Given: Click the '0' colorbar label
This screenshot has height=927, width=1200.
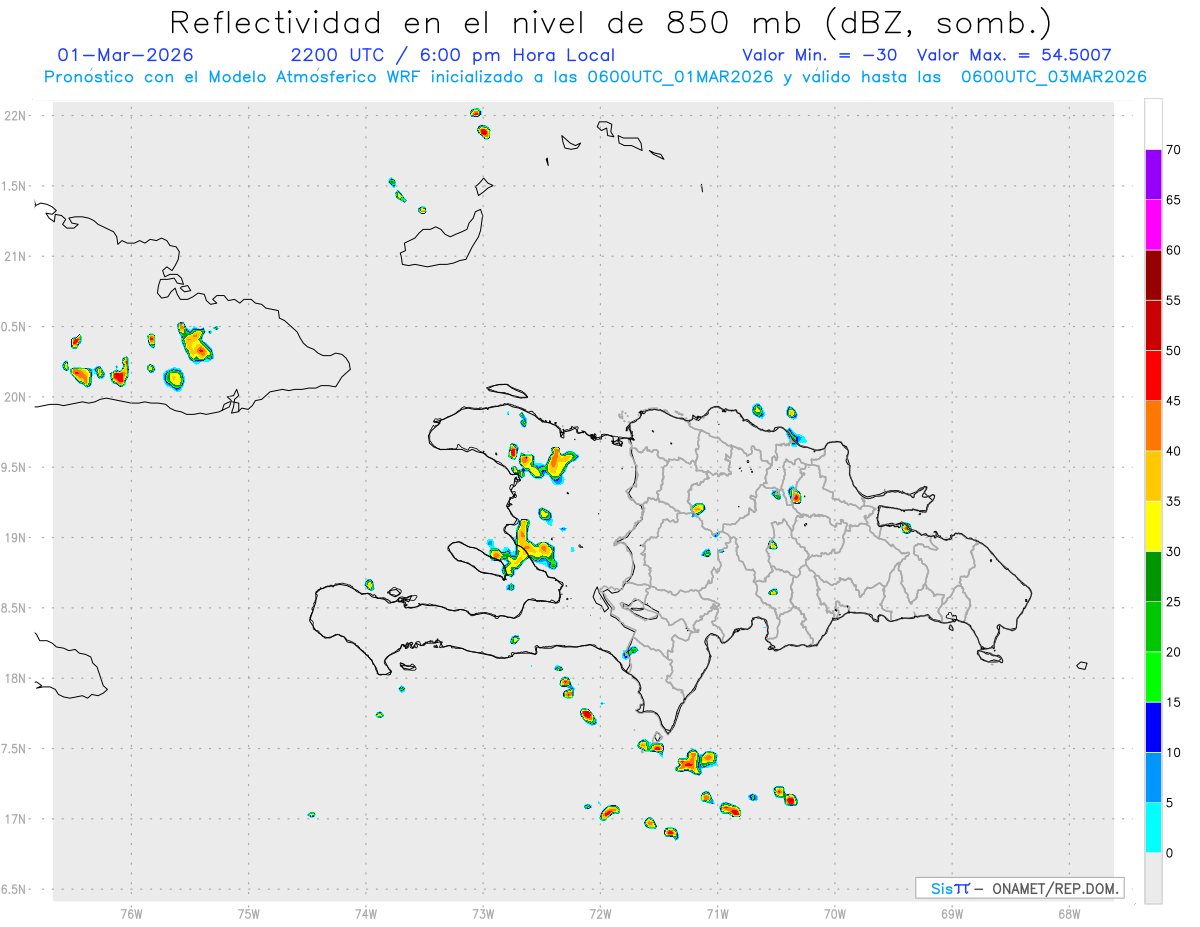Looking at the screenshot, I should point(1170,853).
